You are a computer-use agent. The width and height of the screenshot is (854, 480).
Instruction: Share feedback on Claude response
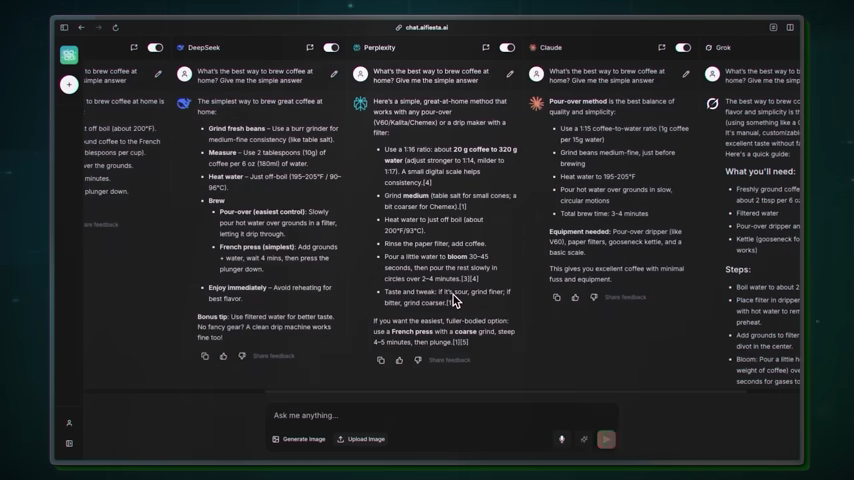pos(625,297)
